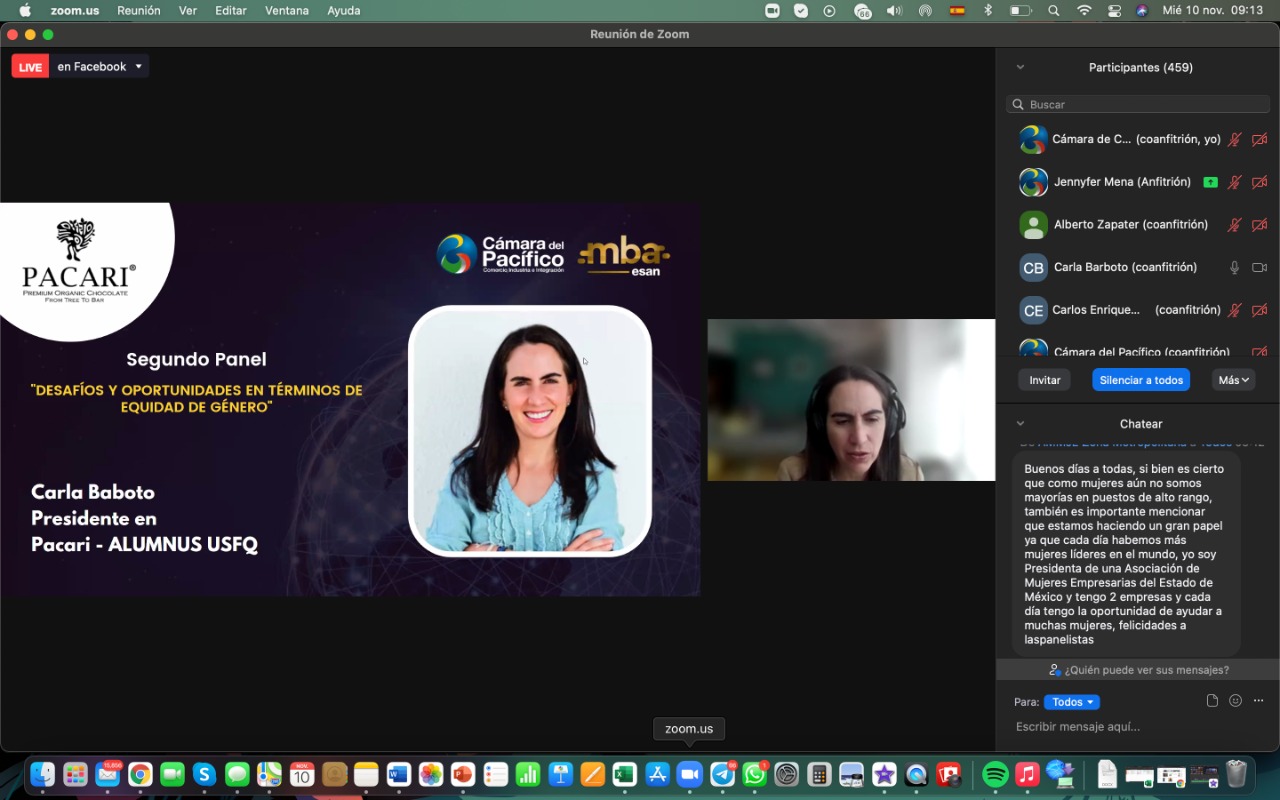Open Skype from the Dock
Screen dimensions: 1280x800
pyautogui.click(x=205, y=774)
